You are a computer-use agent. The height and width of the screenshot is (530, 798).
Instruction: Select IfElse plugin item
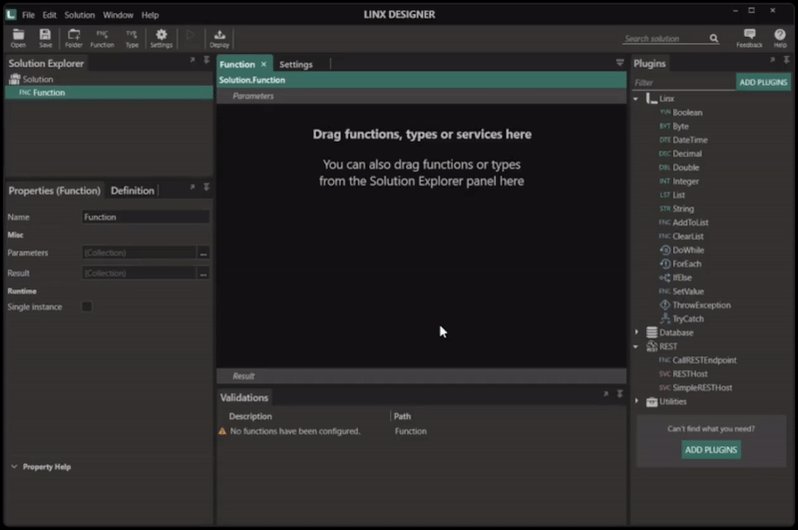(x=675, y=277)
